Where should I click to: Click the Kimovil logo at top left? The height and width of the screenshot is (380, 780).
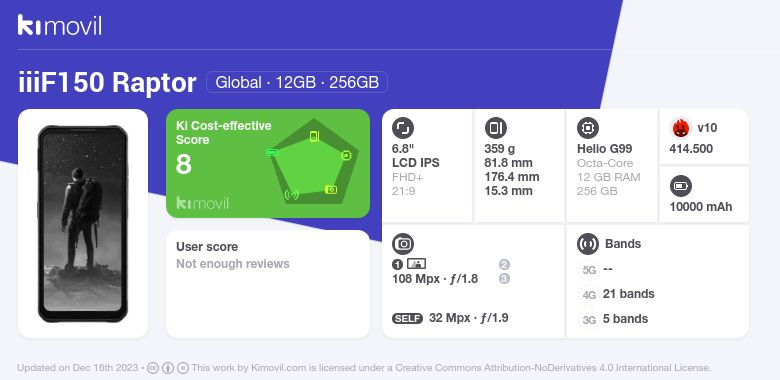[x=60, y=25]
